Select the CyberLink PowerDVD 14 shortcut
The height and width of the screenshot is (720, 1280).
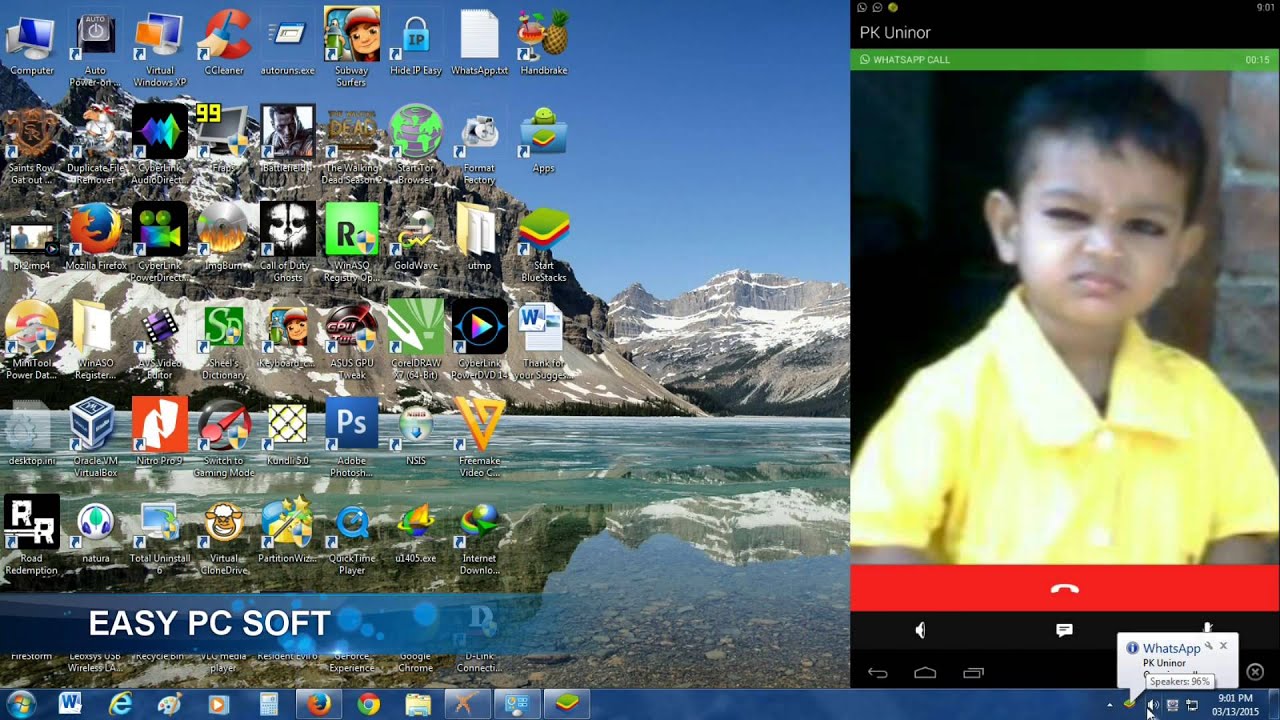[x=480, y=340]
